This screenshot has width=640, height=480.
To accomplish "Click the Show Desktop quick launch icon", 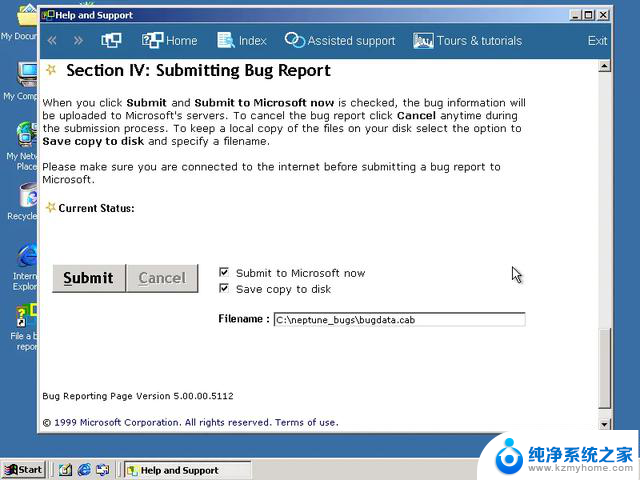I will (x=65, y=470).
